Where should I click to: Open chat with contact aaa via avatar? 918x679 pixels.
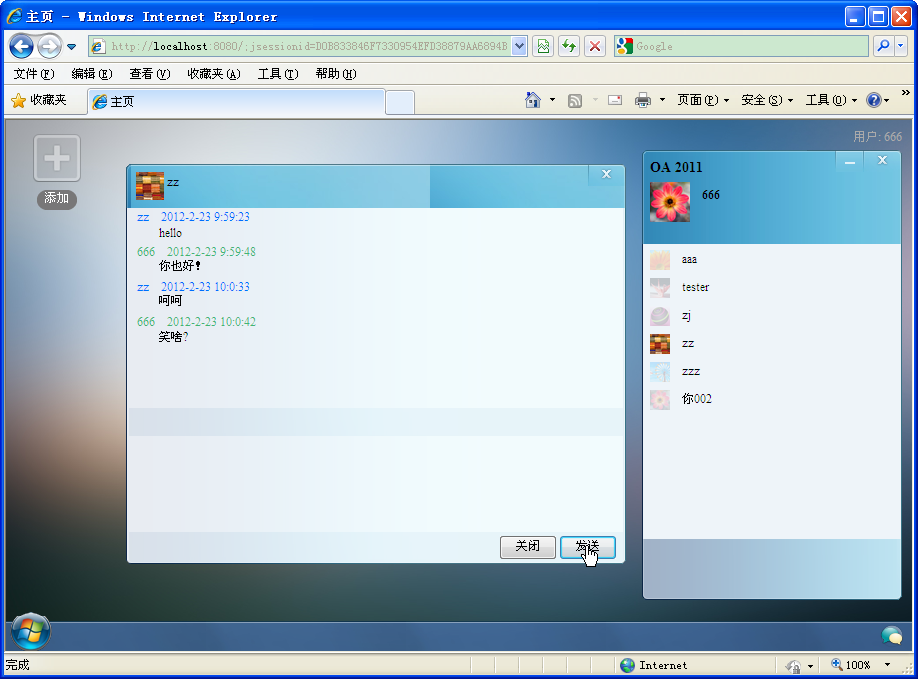click(x=661, y=259)
